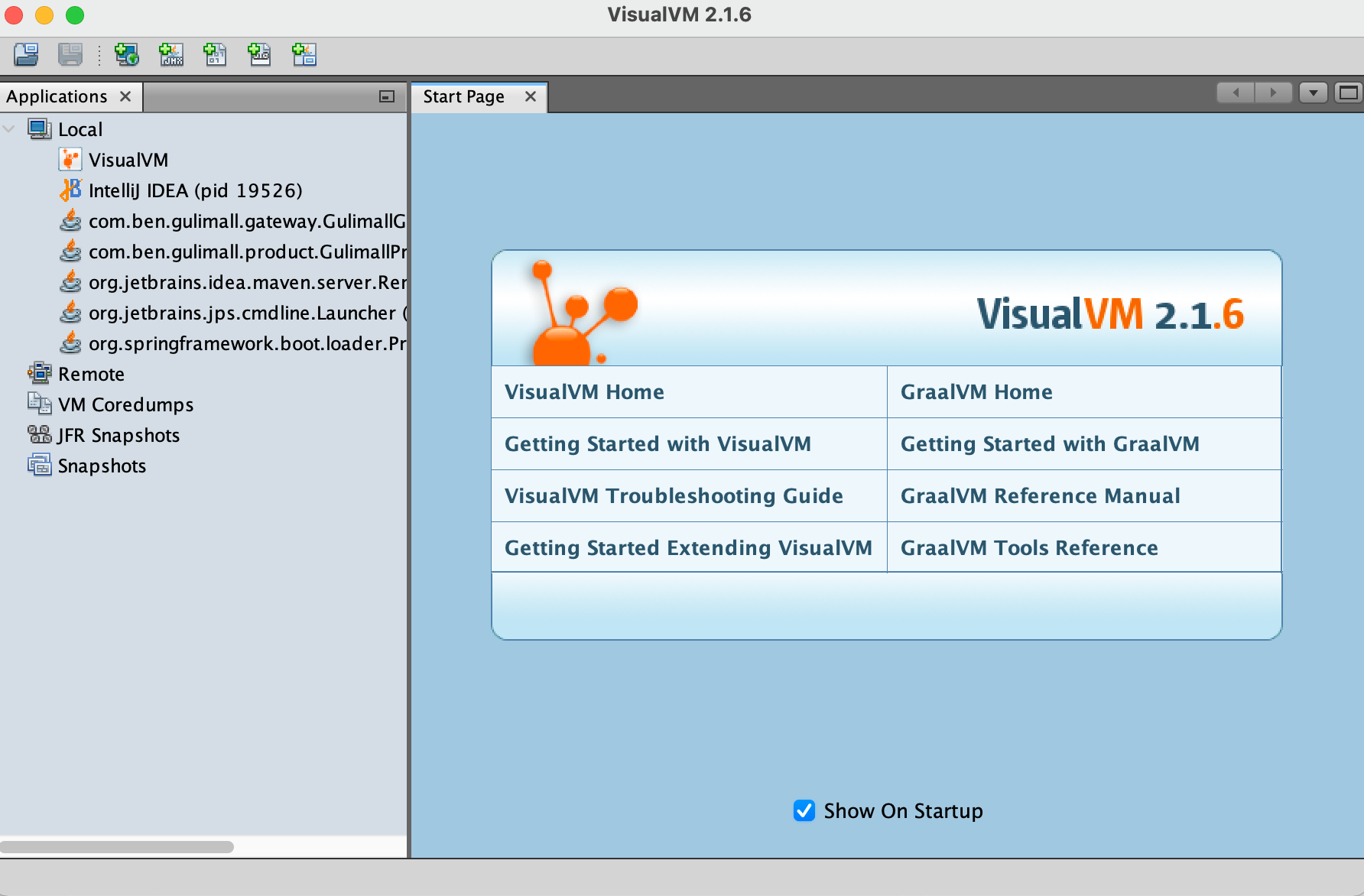
Task: Open VisualVM Troubleshooting Guide link
Action: click(x=674, y=496)
